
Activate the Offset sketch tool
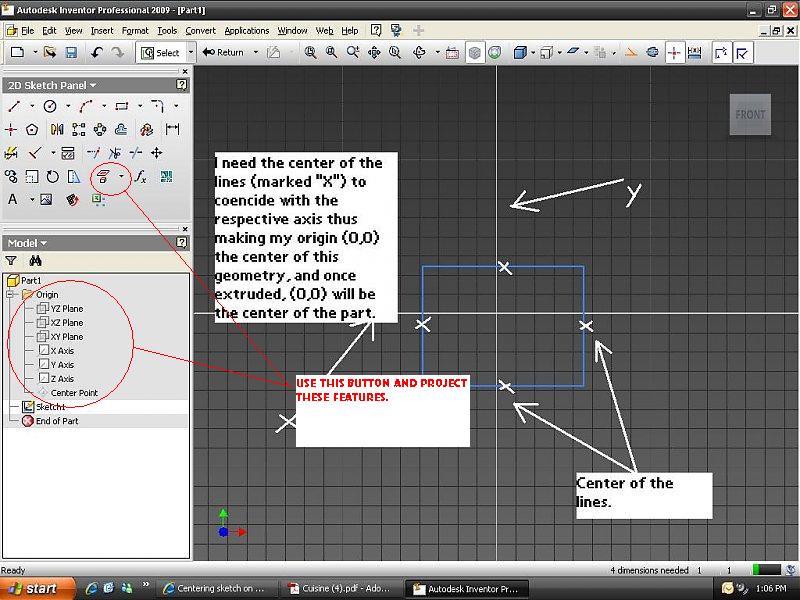(x=121, y=130)
